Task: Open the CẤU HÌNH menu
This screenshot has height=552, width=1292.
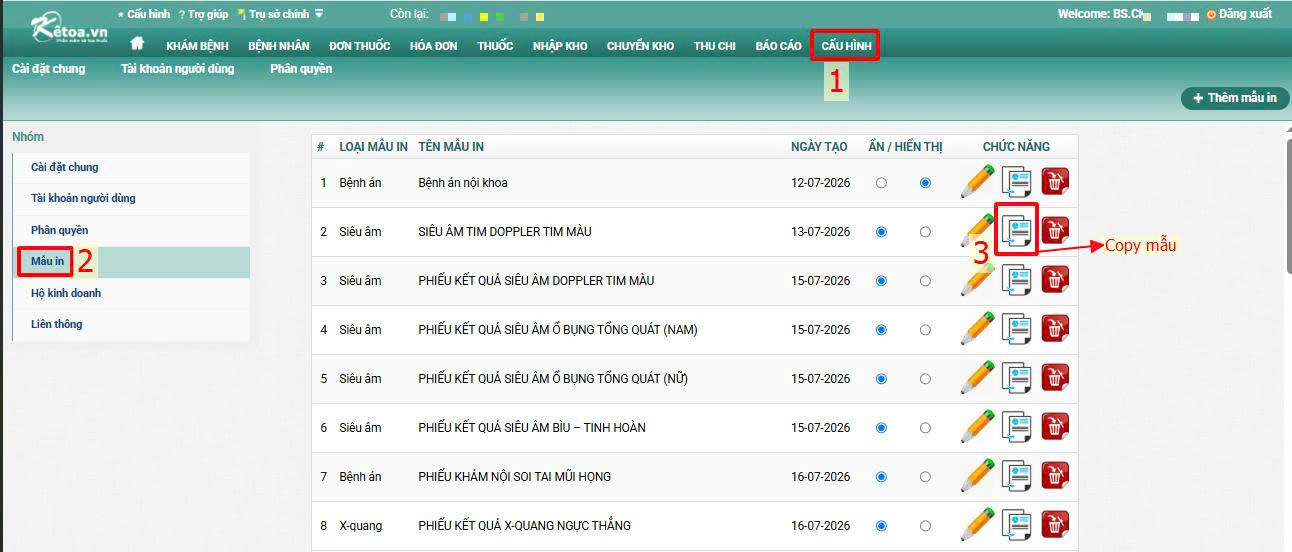Action: (x=846, y=46)
